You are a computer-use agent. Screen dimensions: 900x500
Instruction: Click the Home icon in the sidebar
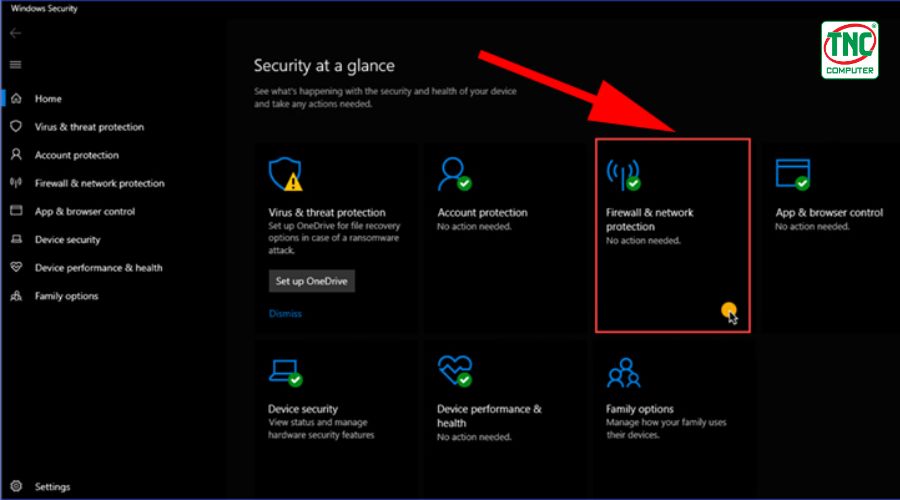coord(16,98)
